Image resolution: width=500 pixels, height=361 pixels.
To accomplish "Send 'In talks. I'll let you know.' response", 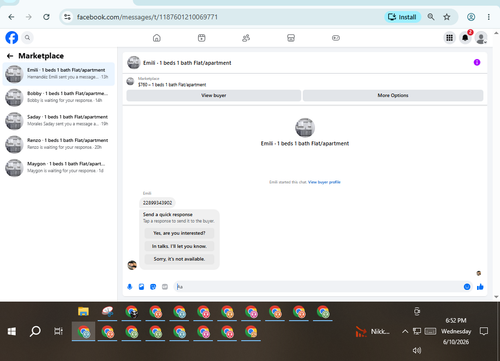I will (x=179, y=246).
